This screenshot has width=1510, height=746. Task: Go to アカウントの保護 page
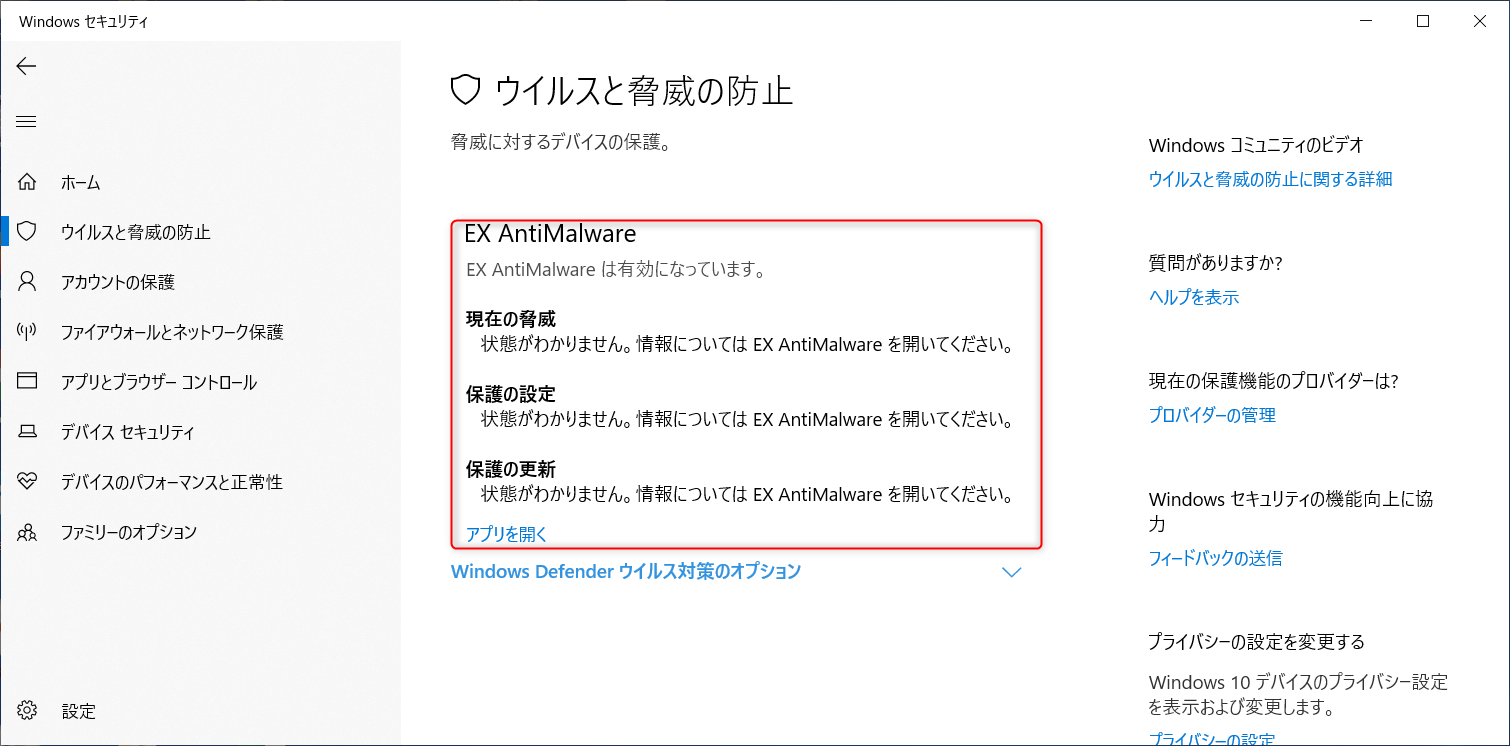(x=200, y=282)
